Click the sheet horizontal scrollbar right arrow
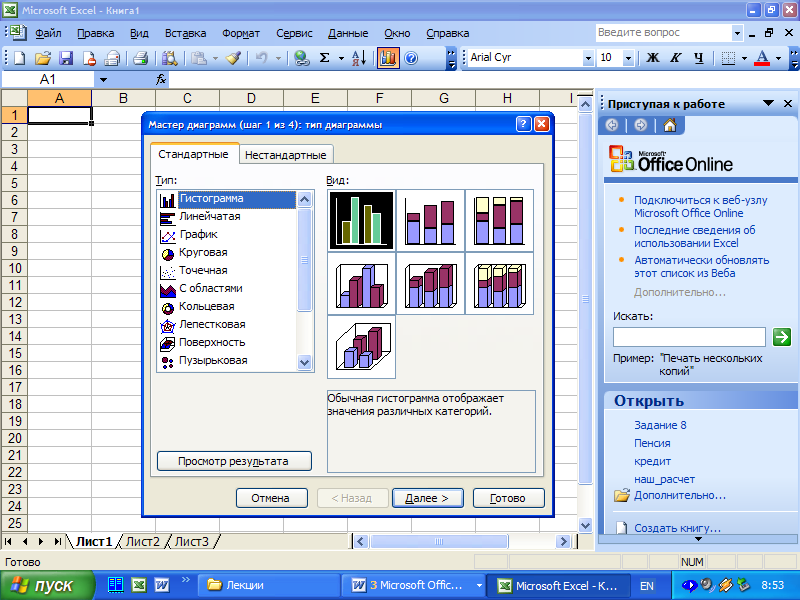The image size is (800, 600). [563, 541]
